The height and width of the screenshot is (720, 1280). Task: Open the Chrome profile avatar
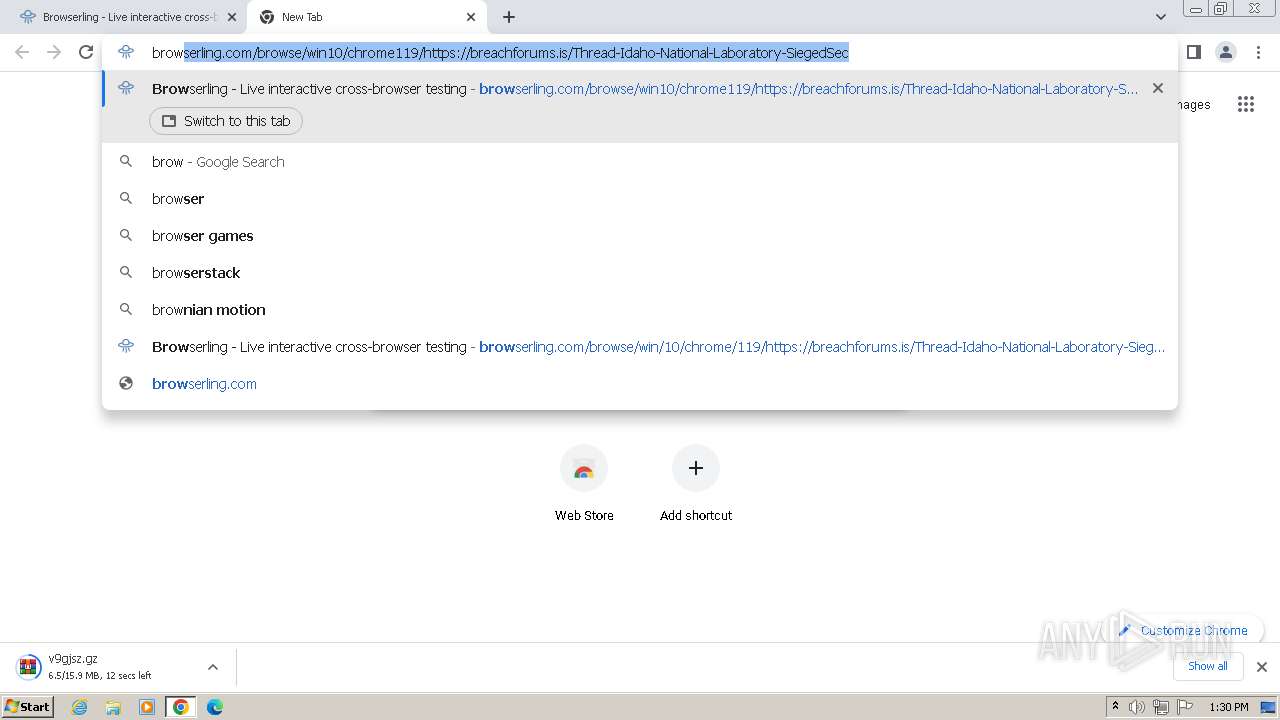click(x=1225, y=52)
